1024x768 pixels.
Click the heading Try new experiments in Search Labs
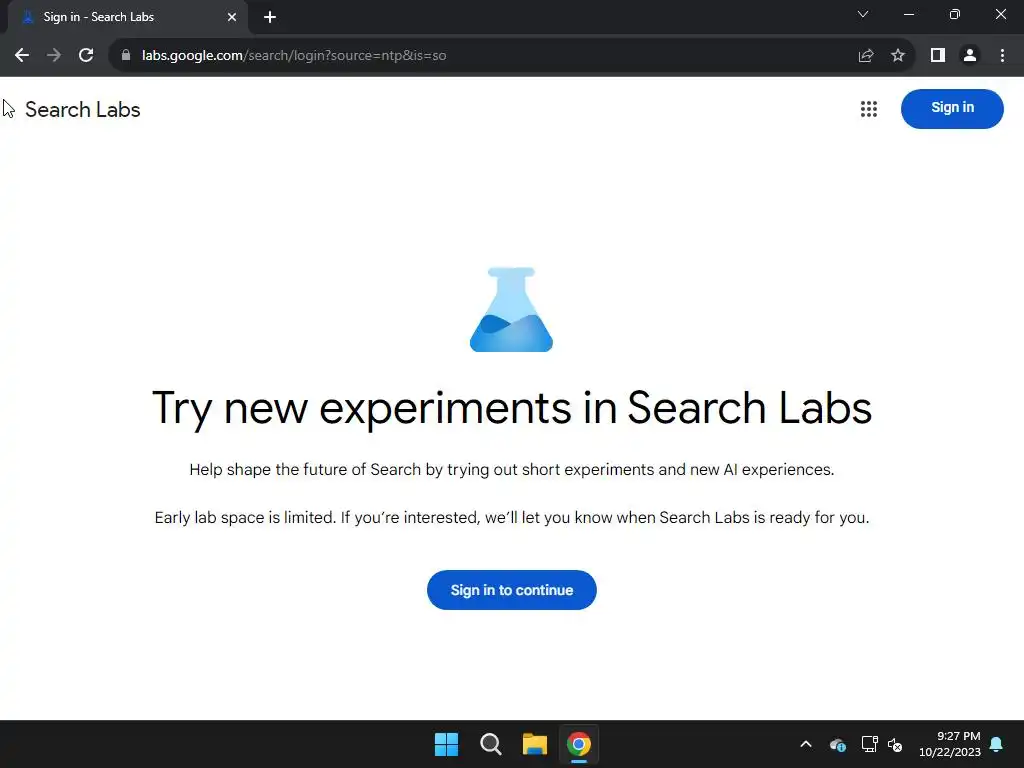click(512, 408)
